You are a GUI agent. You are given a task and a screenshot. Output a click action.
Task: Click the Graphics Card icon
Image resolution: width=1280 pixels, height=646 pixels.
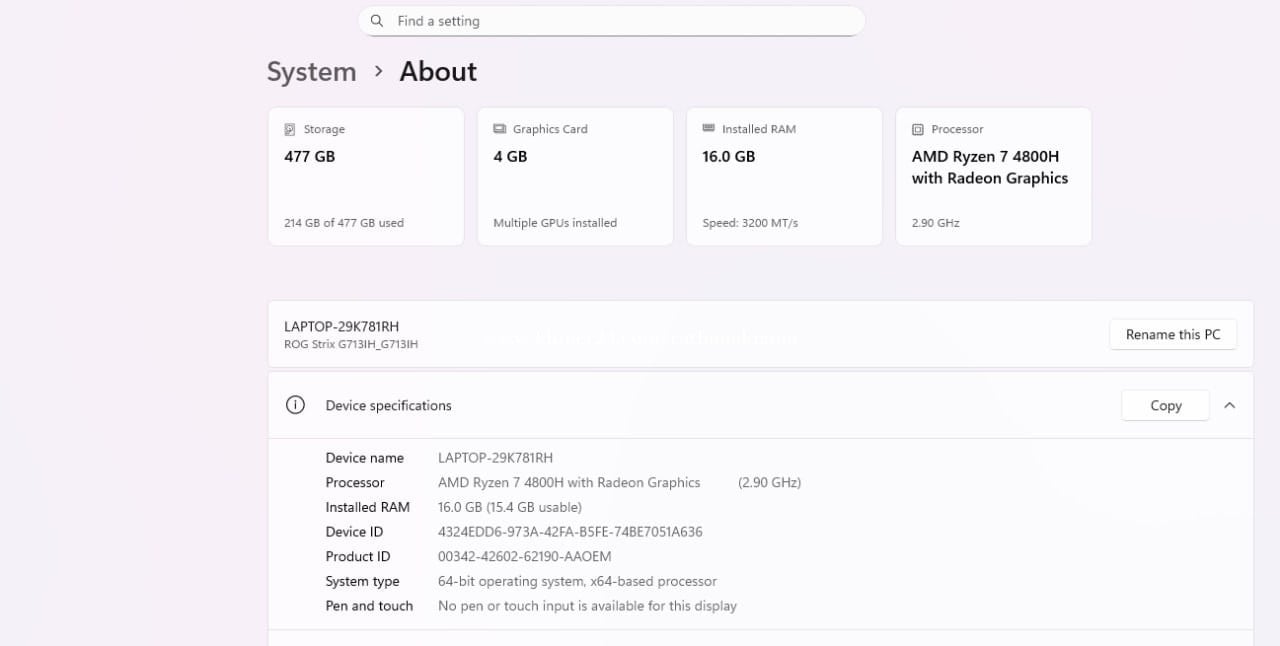[499, 129]
